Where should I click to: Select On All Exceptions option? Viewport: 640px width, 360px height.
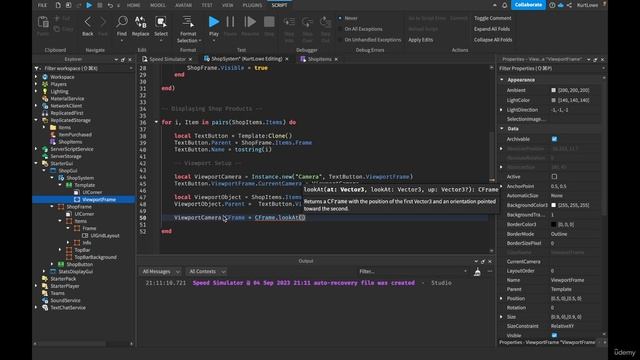340,29
